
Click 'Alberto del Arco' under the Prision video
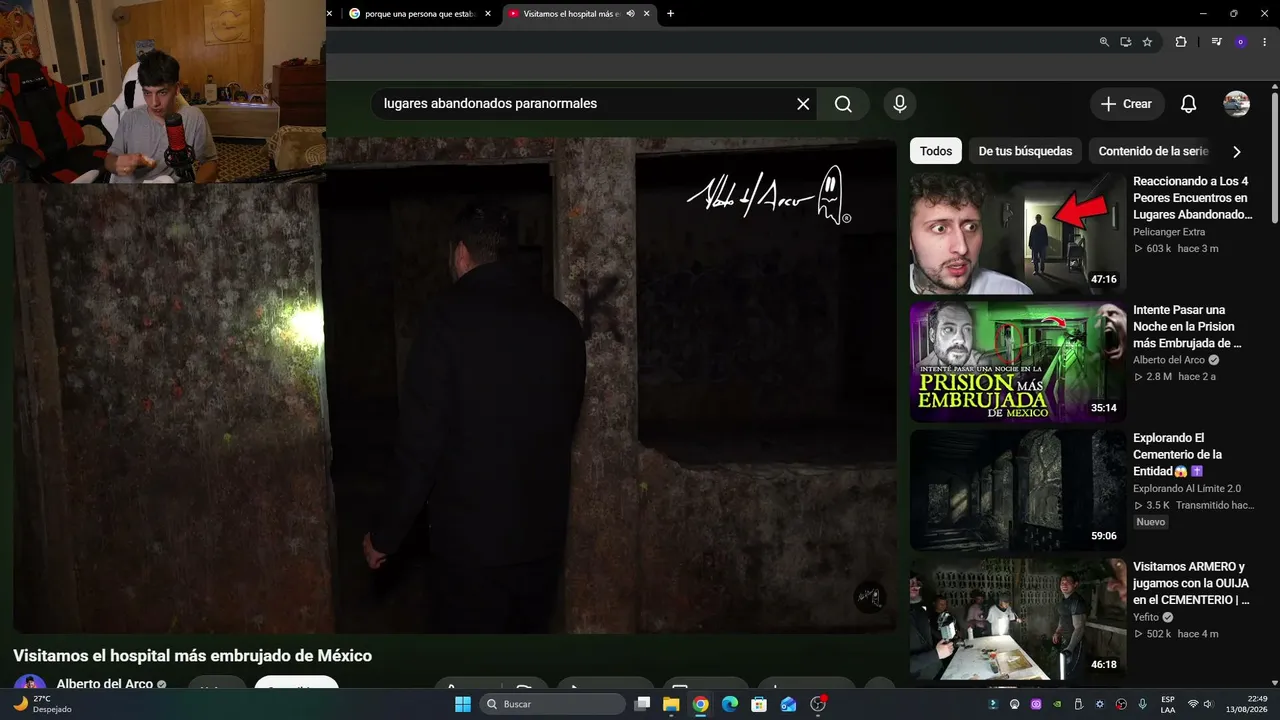tap(1169, 360)
